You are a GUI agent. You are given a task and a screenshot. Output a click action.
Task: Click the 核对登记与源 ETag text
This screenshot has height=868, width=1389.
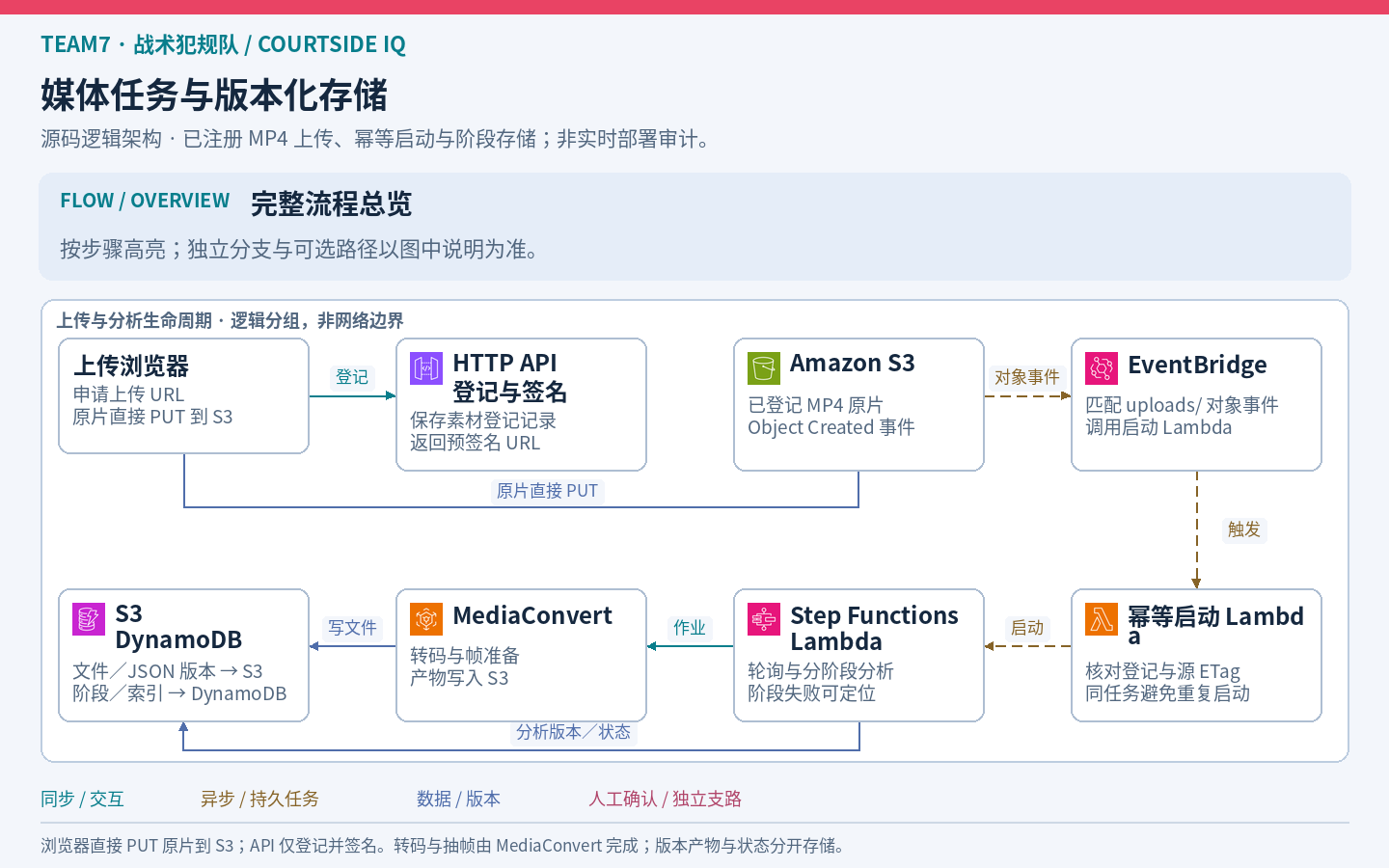pos(1162,671)
